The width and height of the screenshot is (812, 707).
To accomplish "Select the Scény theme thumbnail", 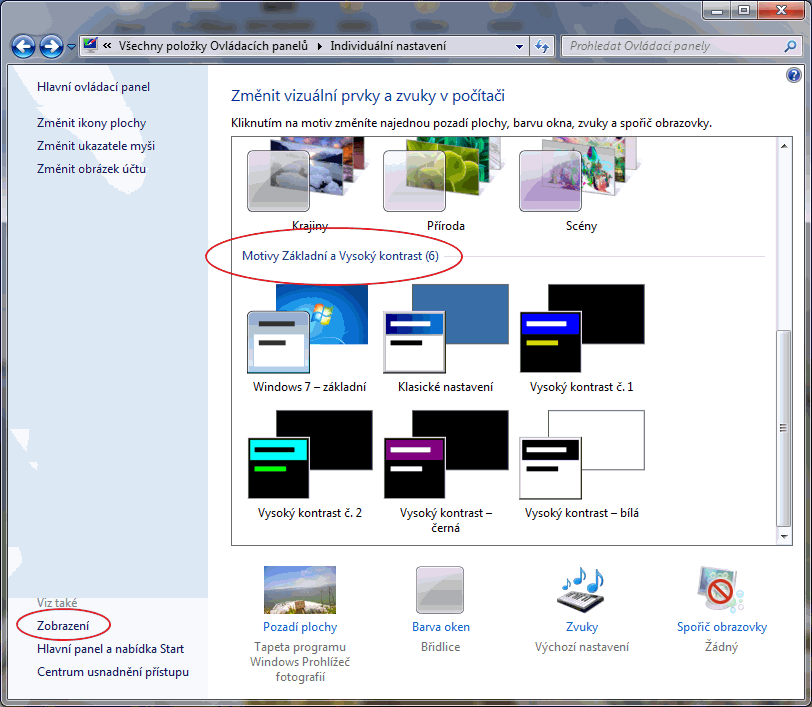I will tap(581, 176).
